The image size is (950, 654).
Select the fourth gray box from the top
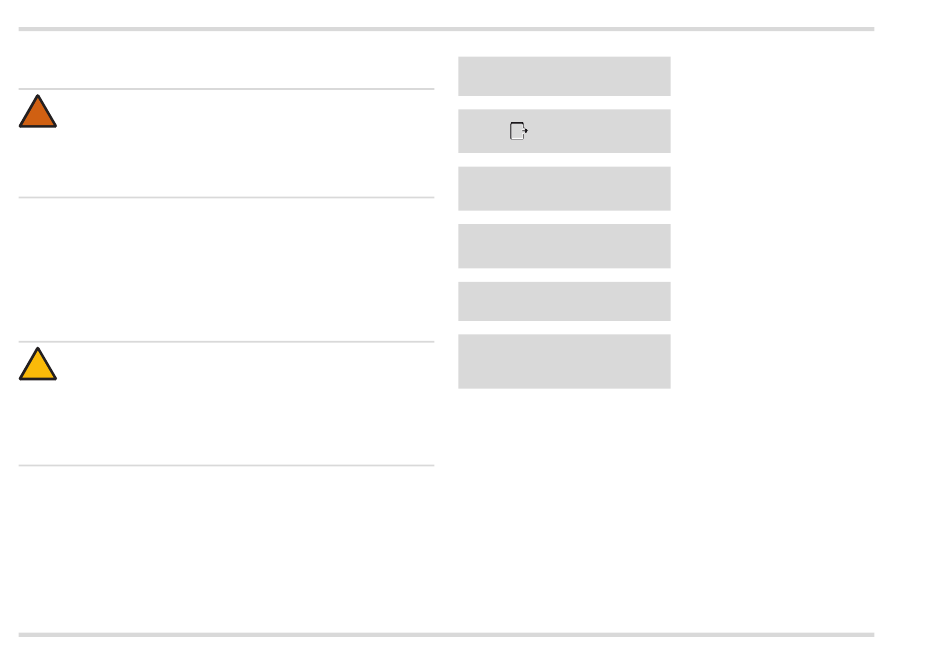tap(564, 246)
